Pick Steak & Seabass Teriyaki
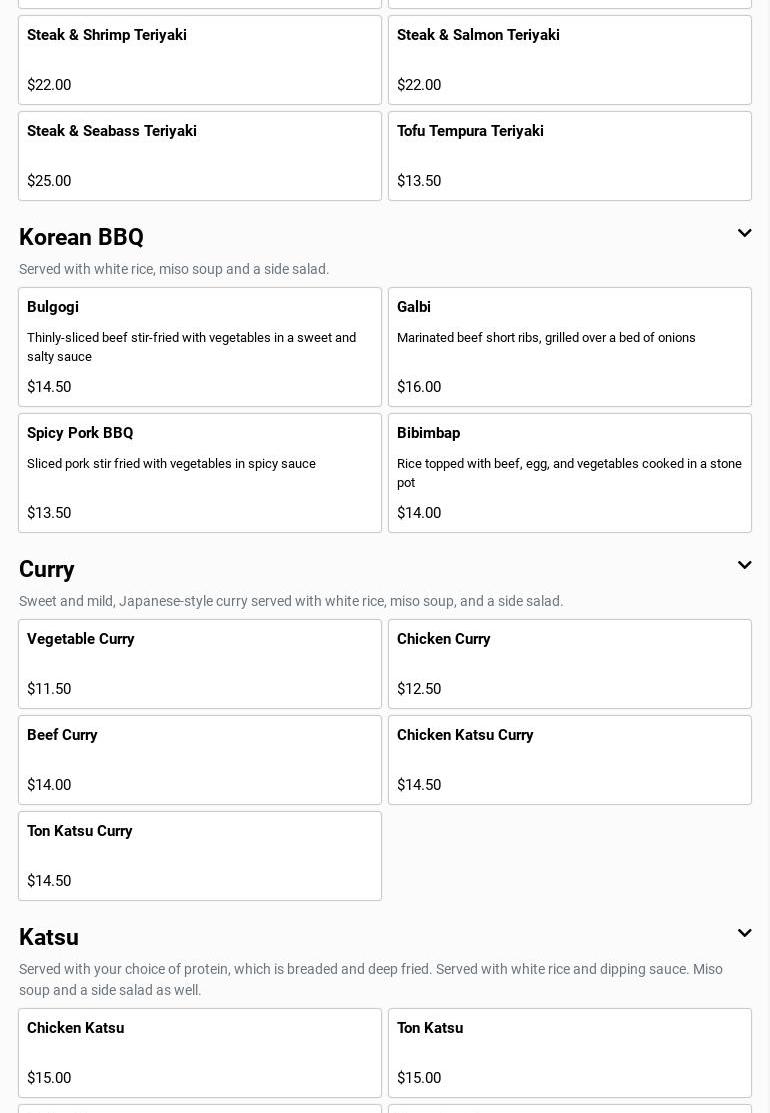 (x=200, y=156)
